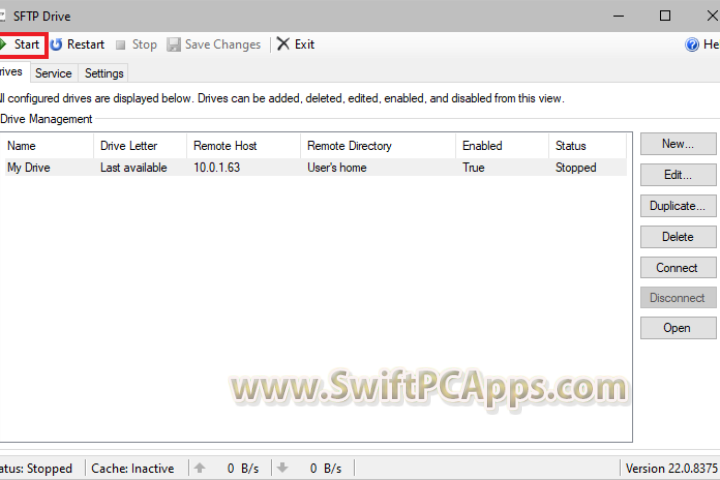
Task: Sort by the Remote Host column header
Action: tap(244, 146)
